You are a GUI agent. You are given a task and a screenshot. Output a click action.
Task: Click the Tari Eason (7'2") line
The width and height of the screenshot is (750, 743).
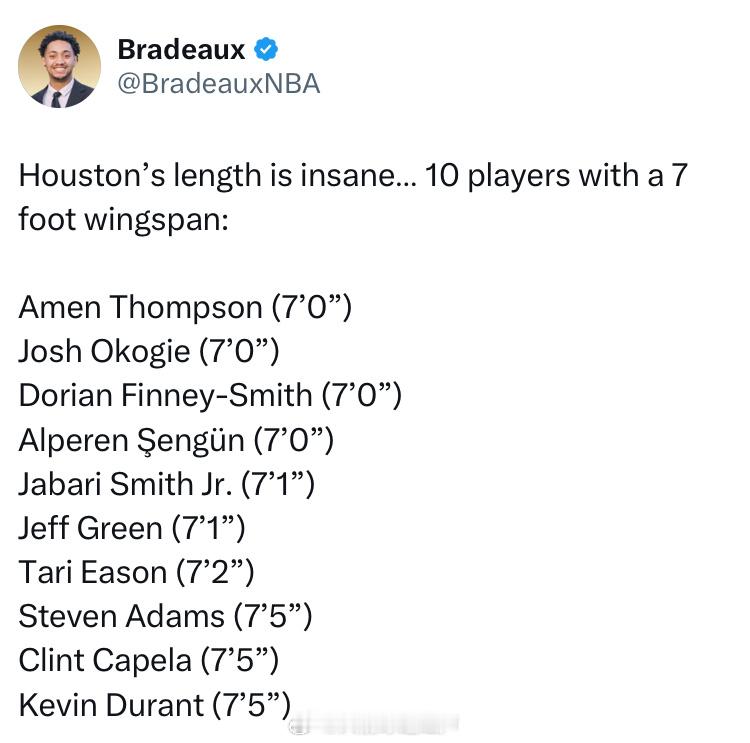pos(136,573)
